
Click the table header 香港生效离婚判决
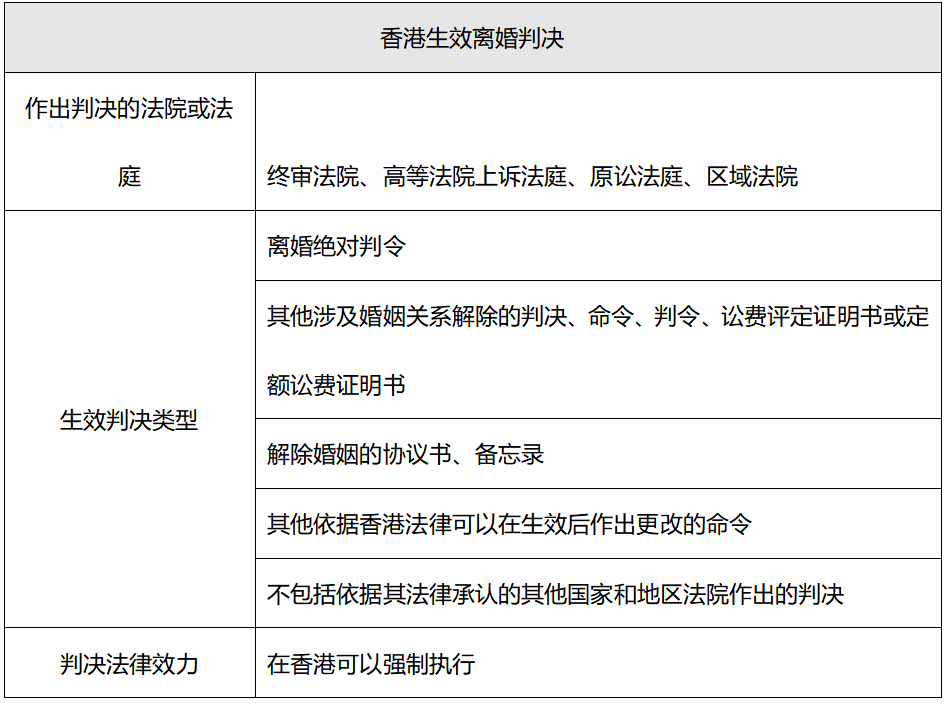(473, 38)
